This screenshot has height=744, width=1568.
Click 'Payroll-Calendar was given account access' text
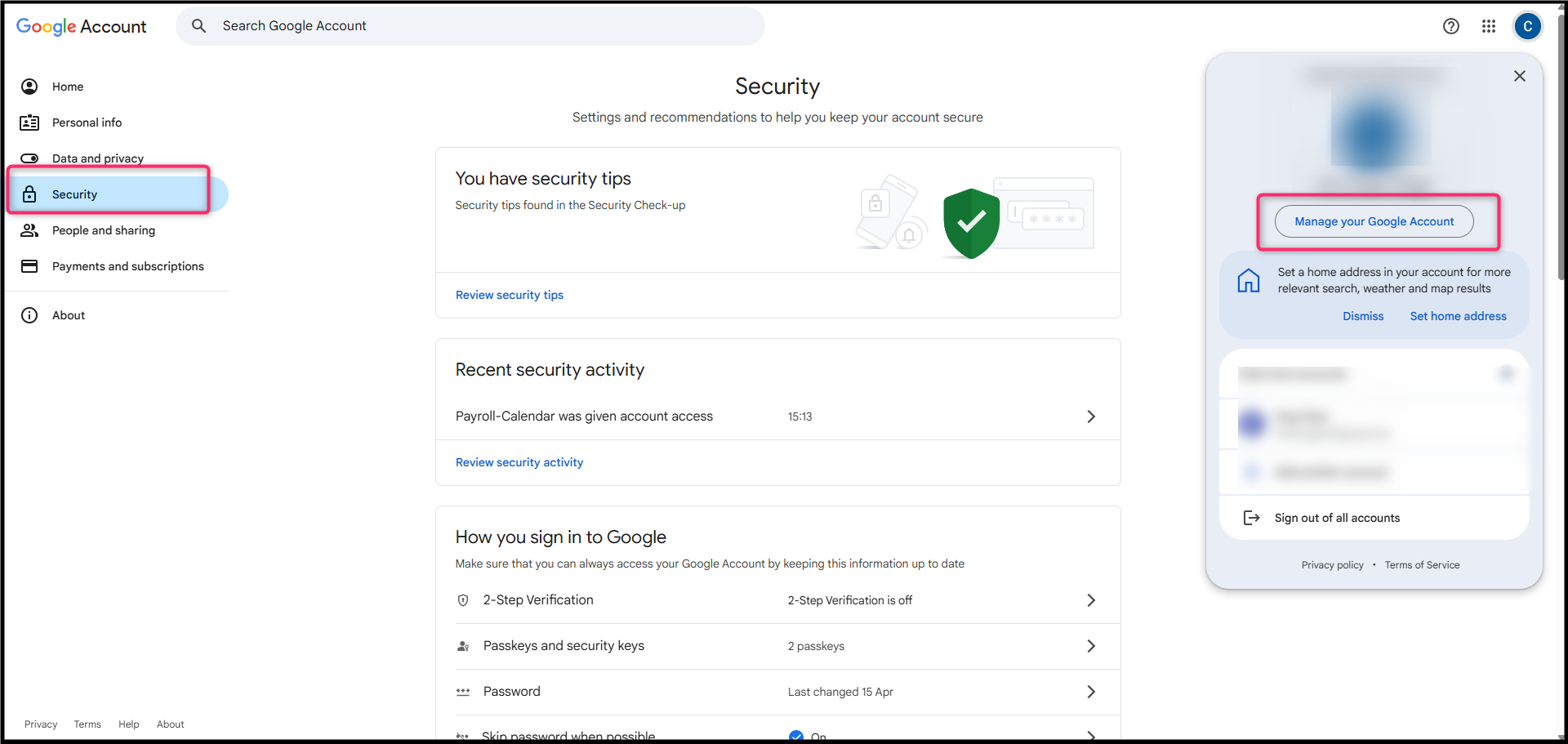584,417
